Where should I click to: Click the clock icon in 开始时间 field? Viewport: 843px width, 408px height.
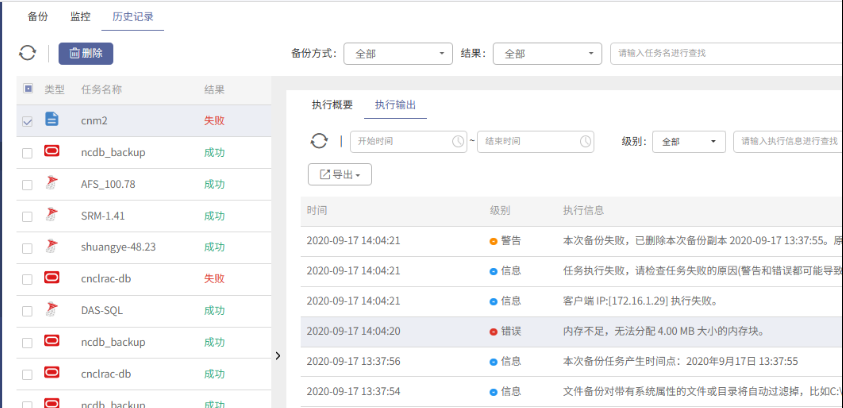458,141
